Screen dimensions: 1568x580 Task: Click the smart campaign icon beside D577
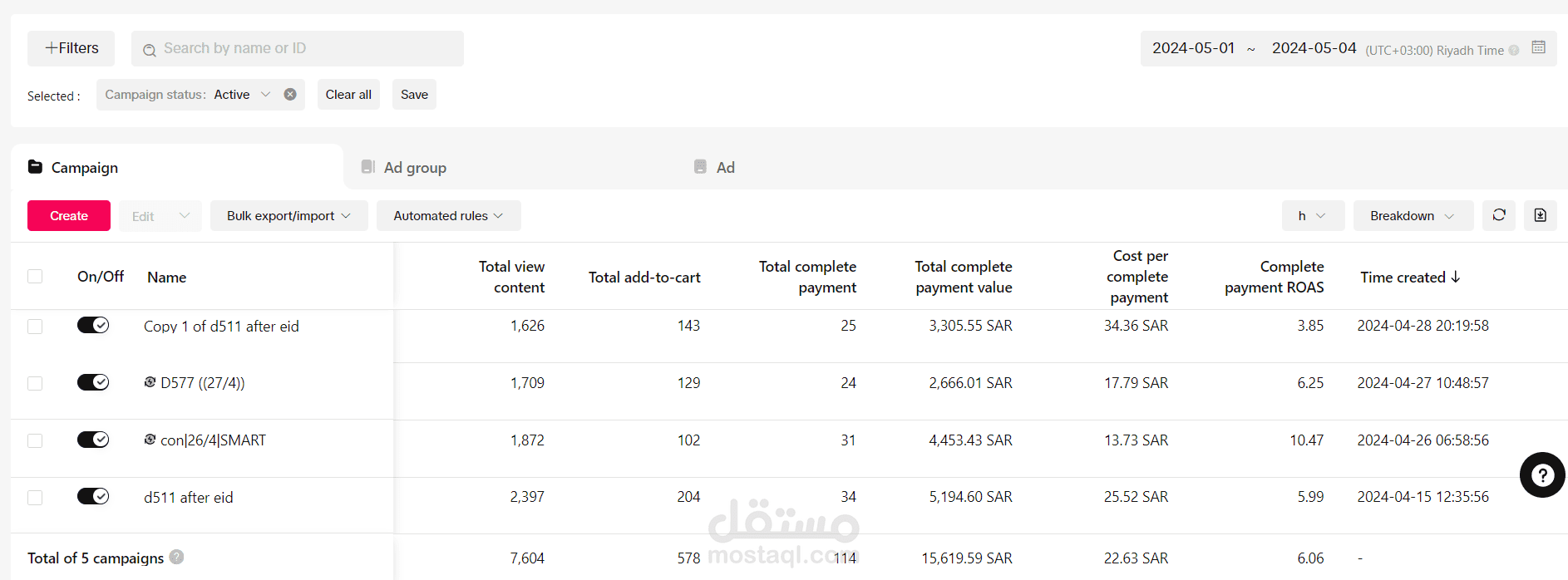click(150, 382)
